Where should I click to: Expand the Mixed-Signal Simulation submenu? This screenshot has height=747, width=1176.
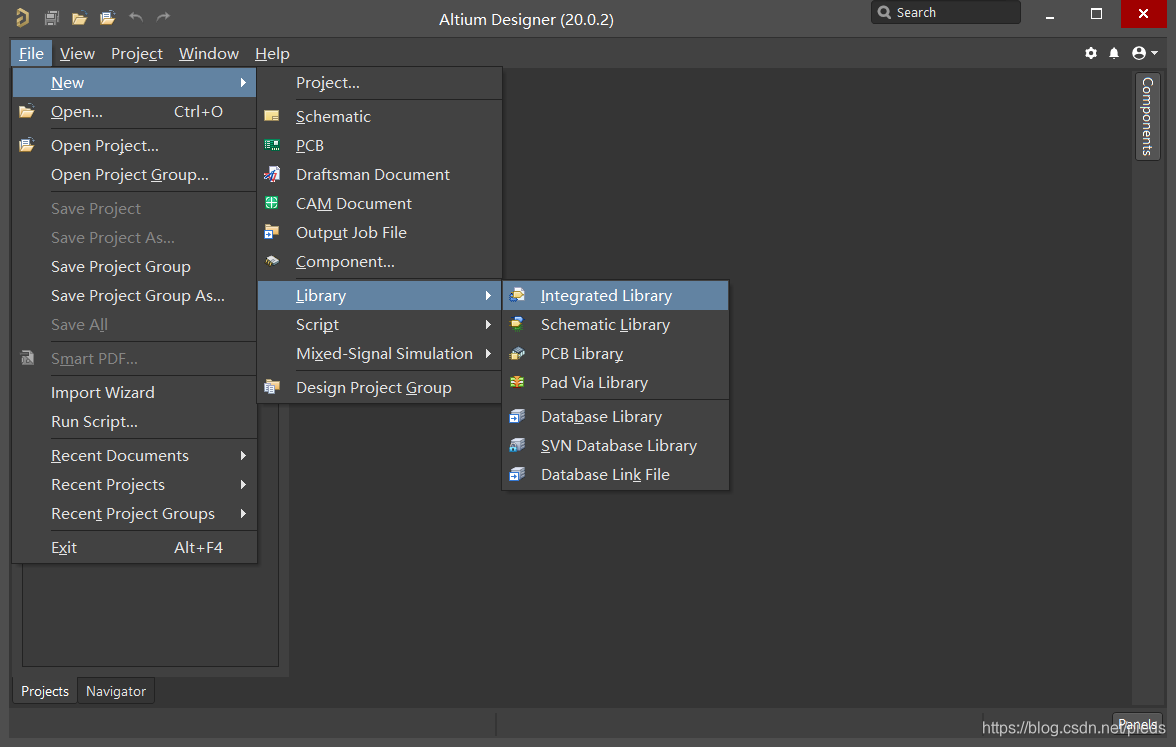[384, 353]
